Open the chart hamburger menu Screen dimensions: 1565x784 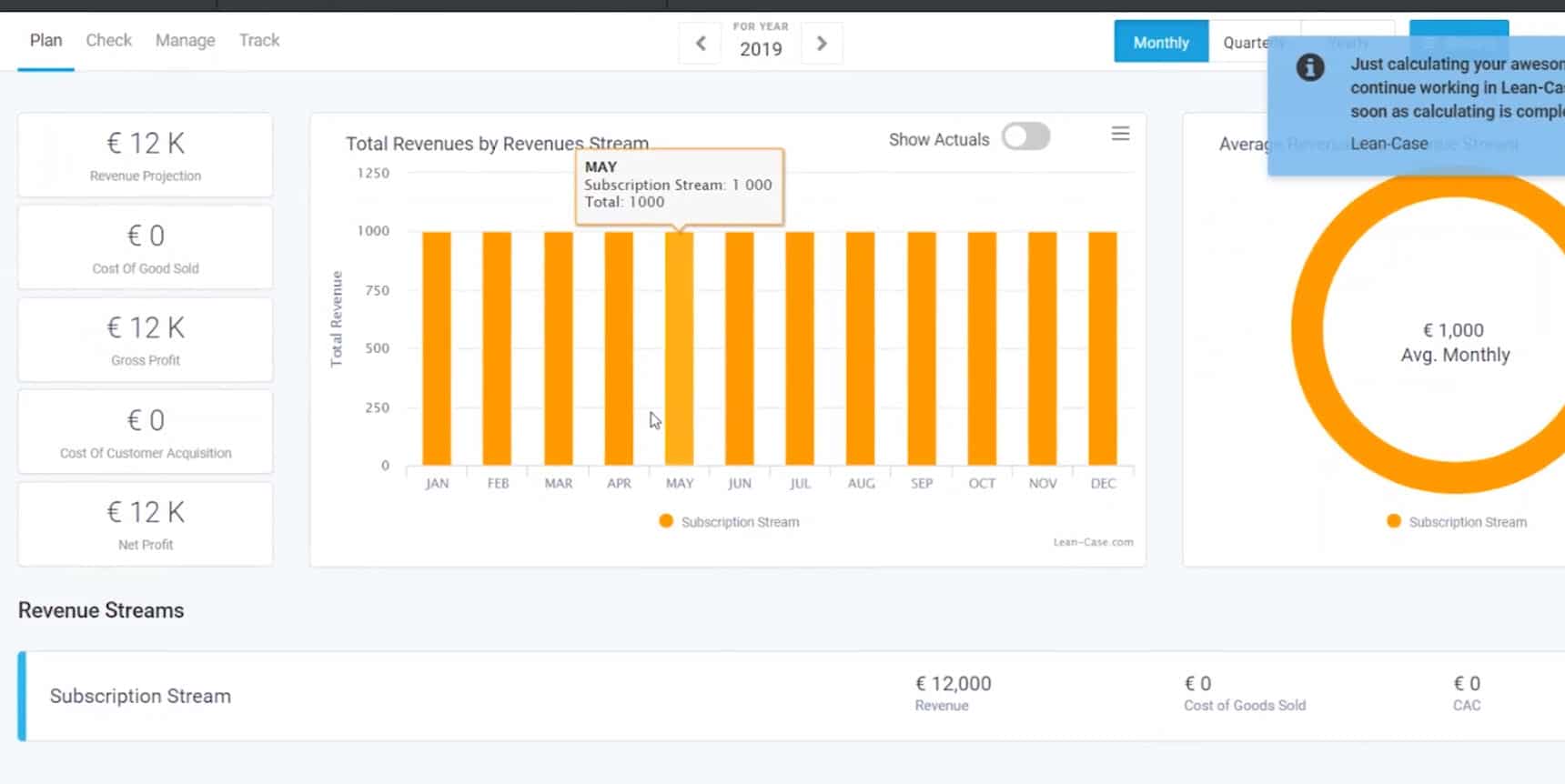click(1120, 135)
